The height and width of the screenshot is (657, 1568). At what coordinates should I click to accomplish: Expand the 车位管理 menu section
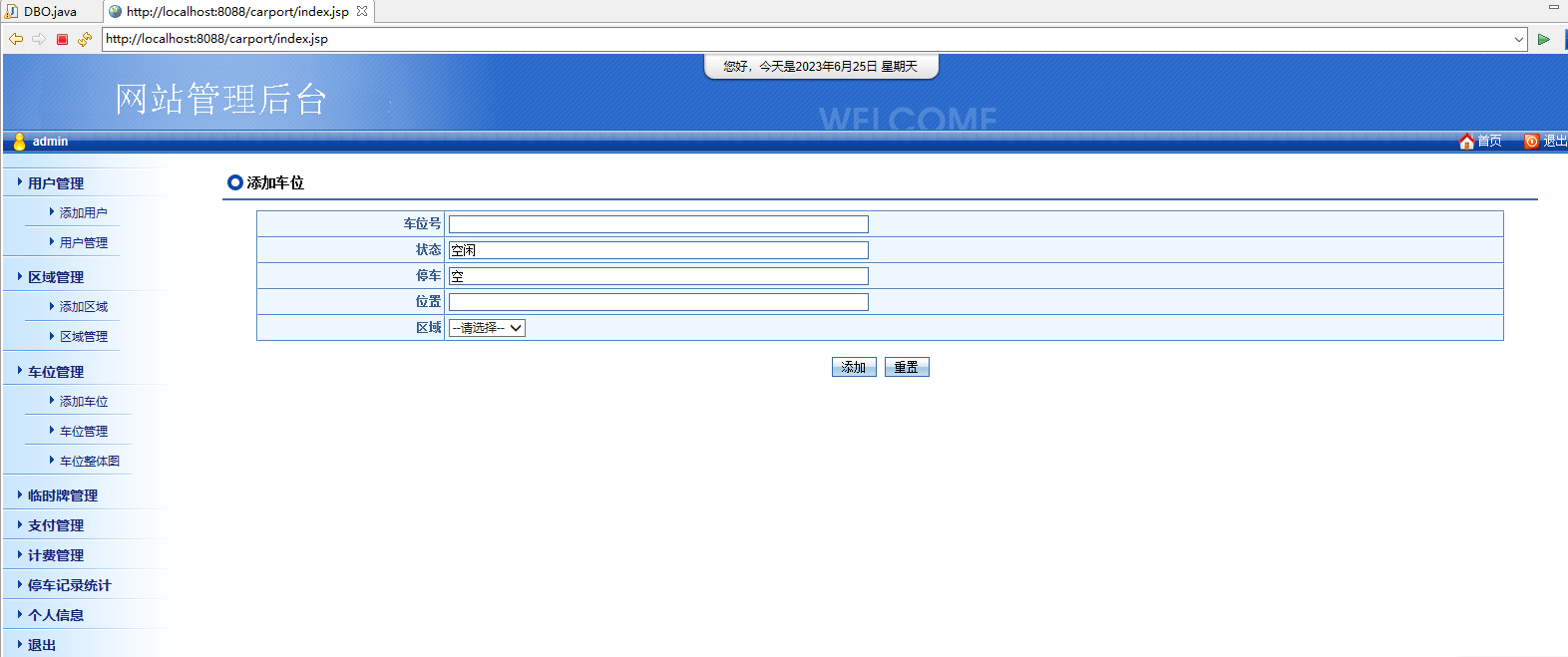56,372
